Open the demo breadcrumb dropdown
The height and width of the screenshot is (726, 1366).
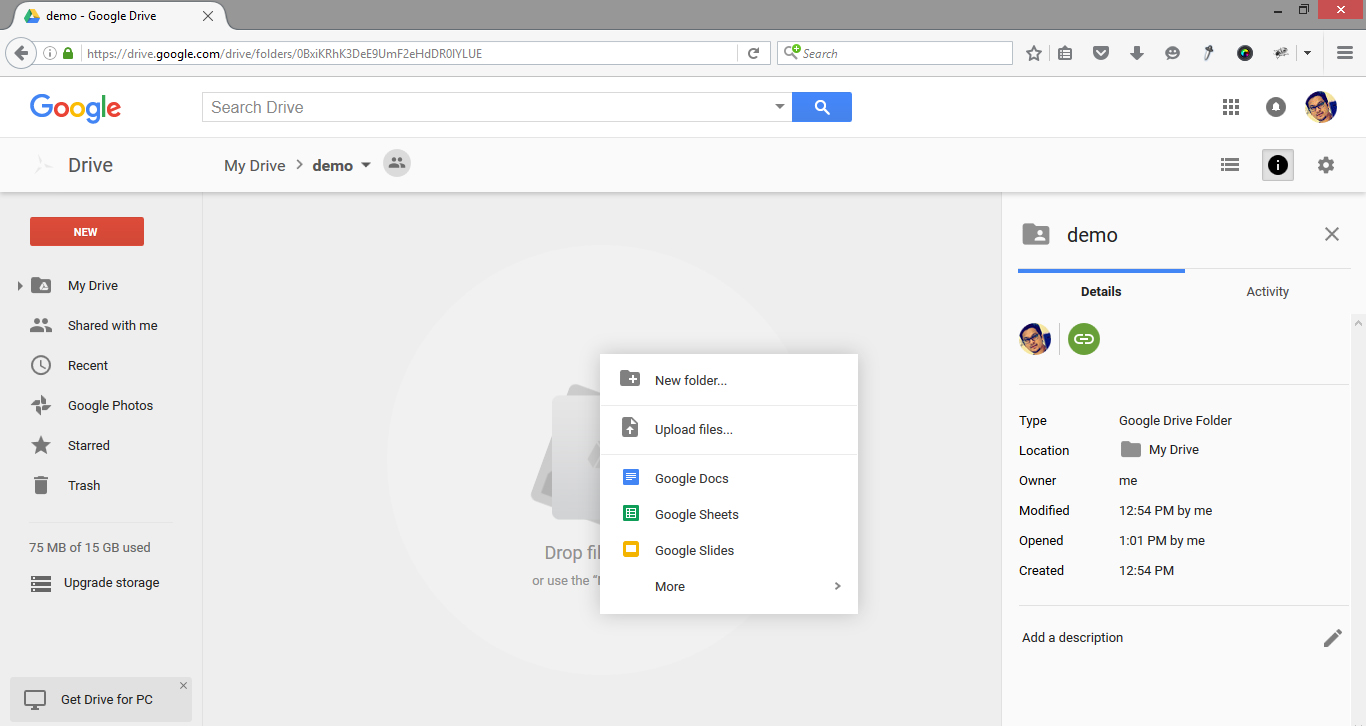366,164
